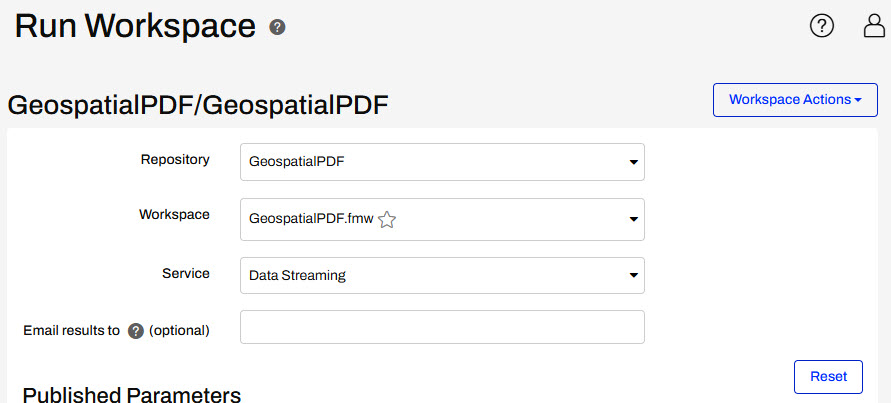Open the user account icon
The height and width of the screenshot is (403, 891).
[x=874, y=26]
